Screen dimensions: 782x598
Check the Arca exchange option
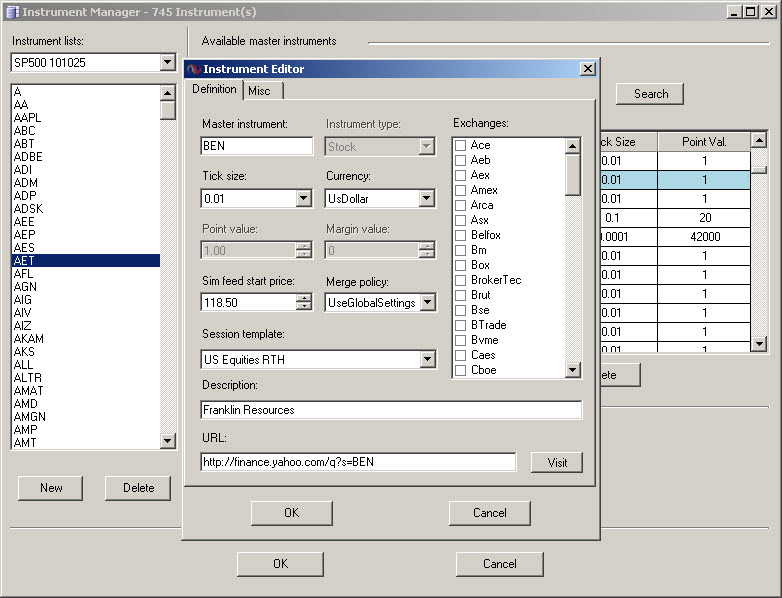460,205
